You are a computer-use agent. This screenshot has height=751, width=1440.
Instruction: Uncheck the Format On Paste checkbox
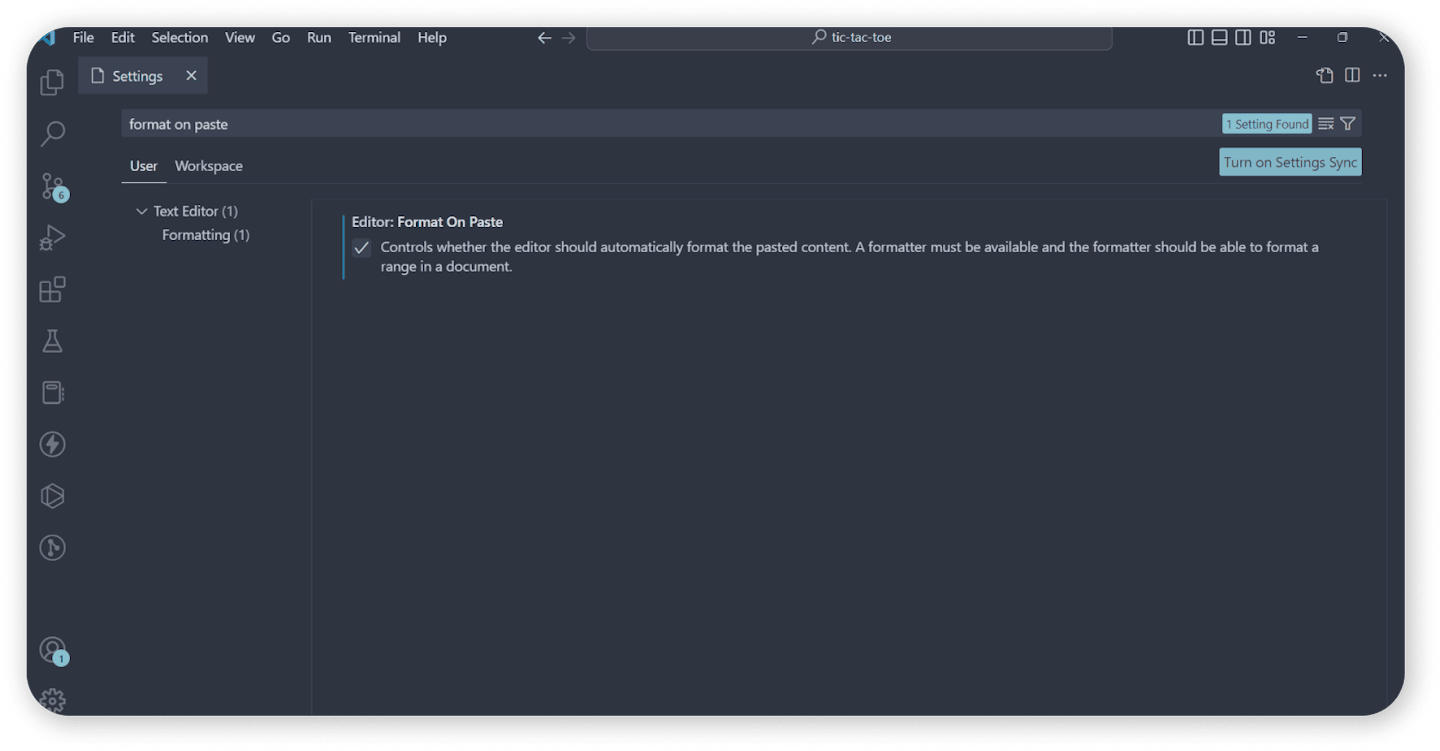coord(362,248)
